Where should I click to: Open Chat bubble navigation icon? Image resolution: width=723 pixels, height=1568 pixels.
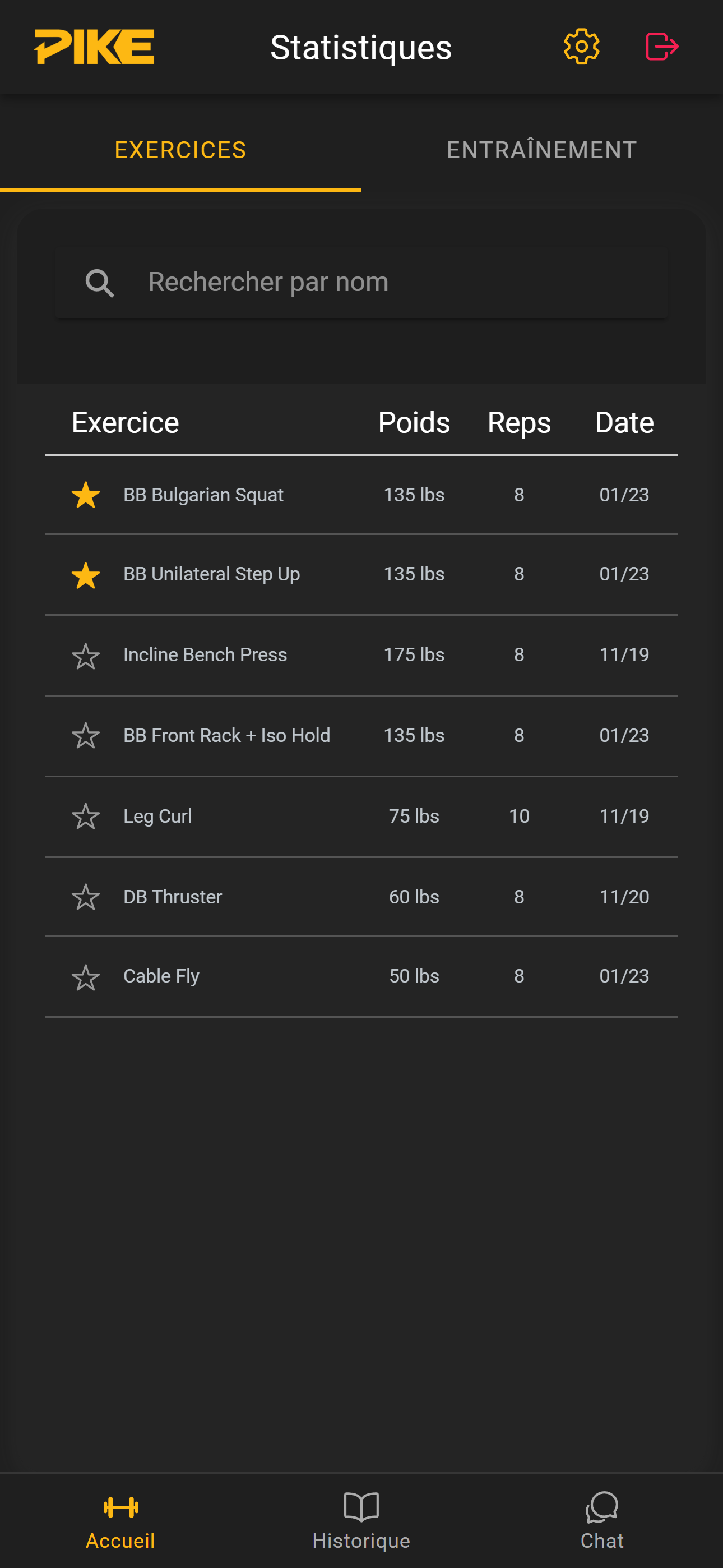pos(602,1507)
